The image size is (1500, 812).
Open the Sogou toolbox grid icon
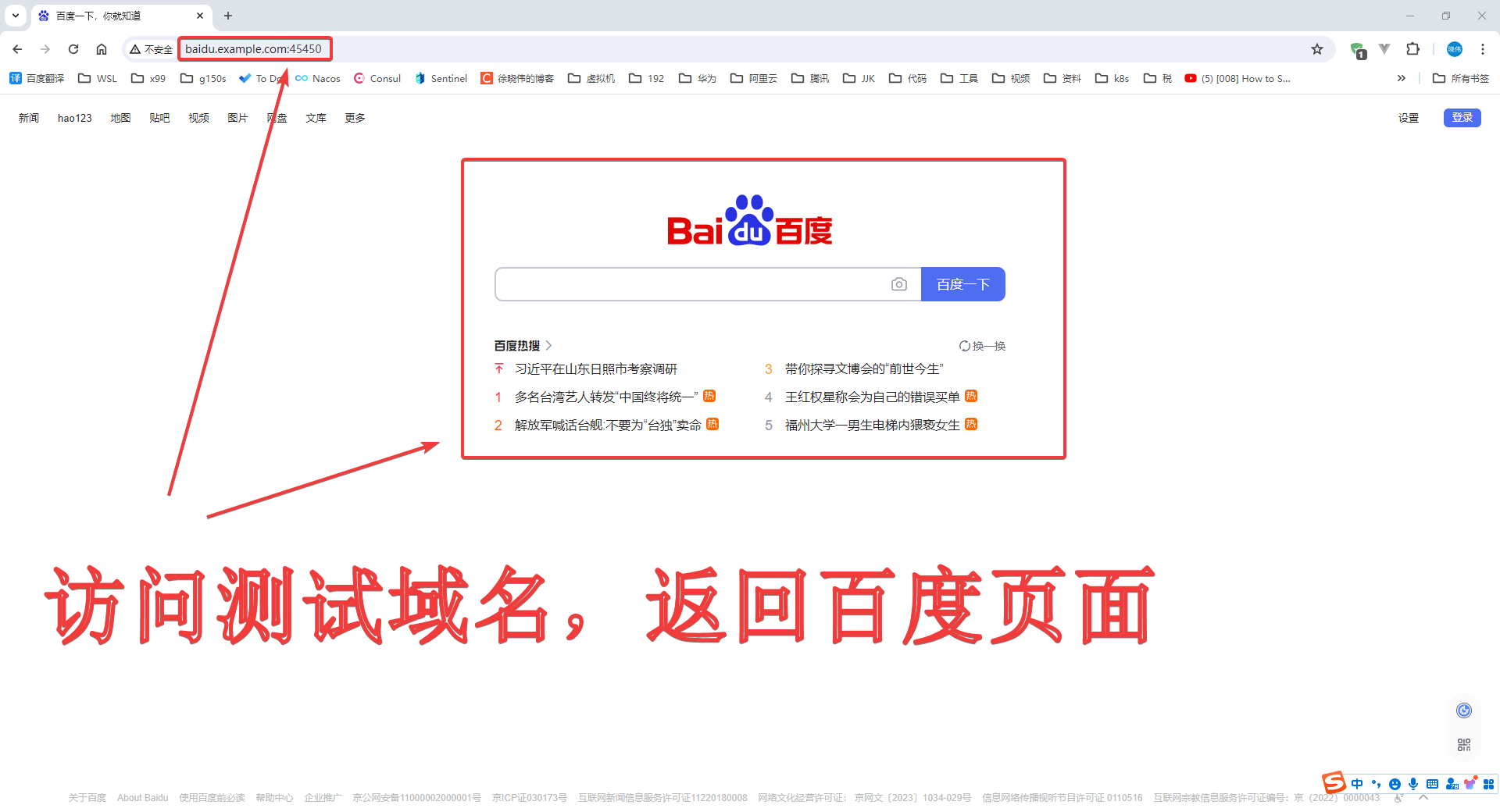pyautogui.click(x=1489, y=784)
